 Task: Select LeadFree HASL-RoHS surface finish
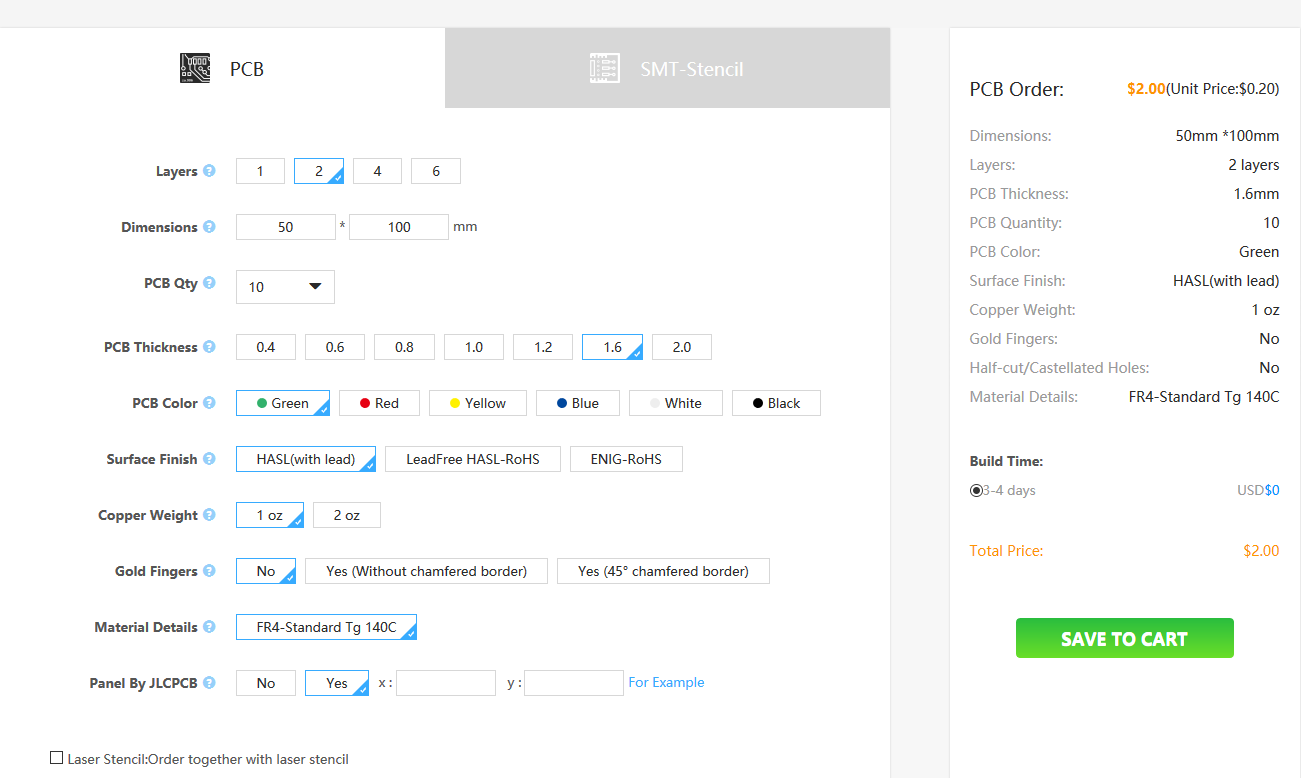pyautogui.click(x=473, y=459)
